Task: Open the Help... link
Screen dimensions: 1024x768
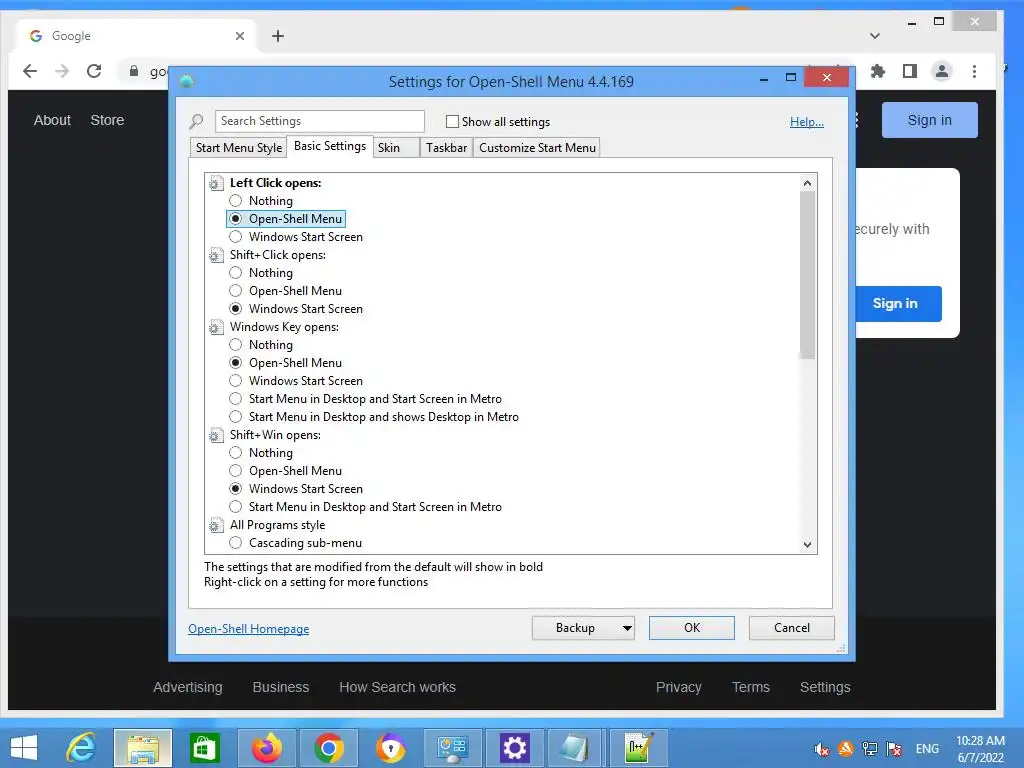Action: 807,122
